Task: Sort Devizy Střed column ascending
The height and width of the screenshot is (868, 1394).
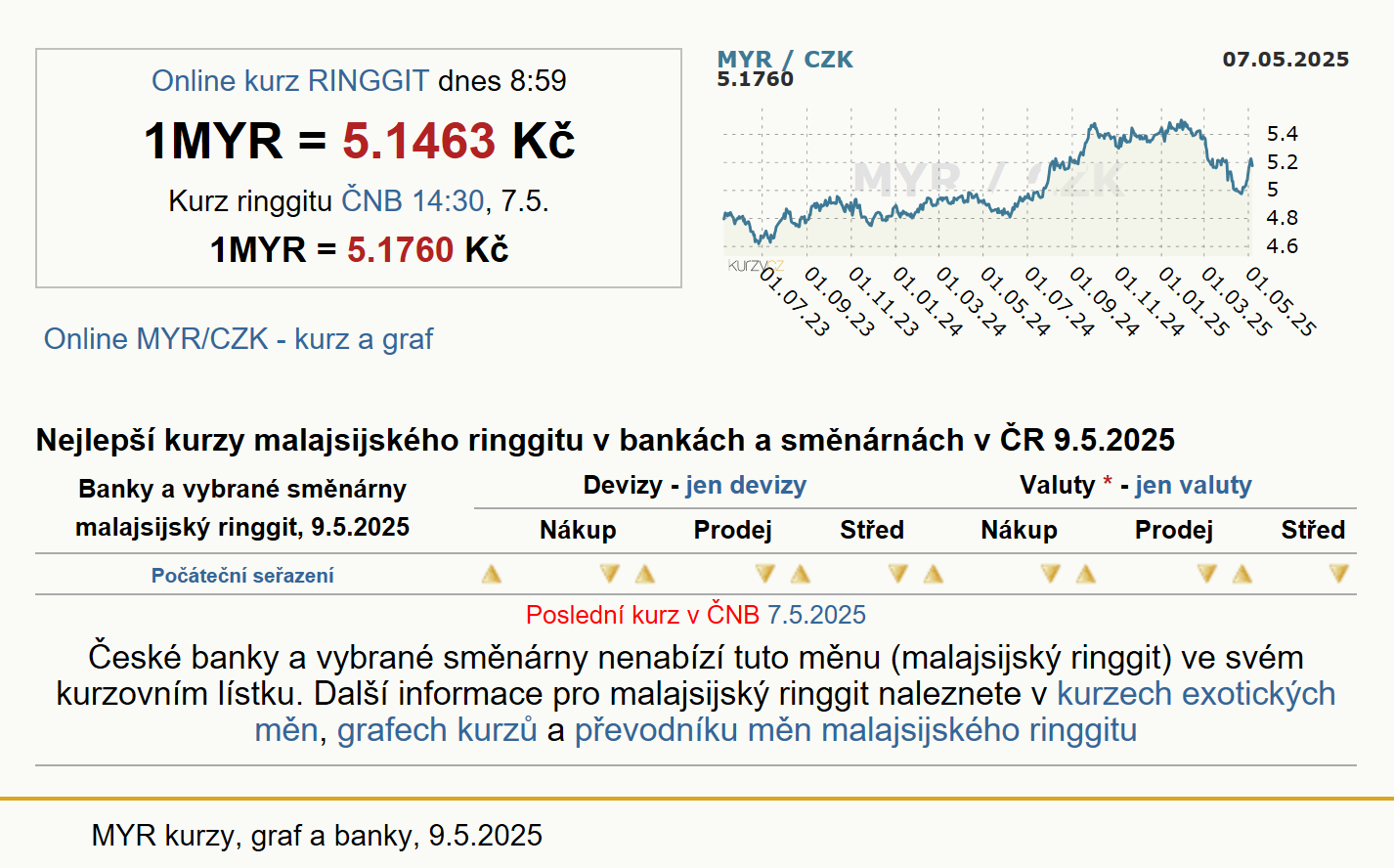Action: (801, 574)
